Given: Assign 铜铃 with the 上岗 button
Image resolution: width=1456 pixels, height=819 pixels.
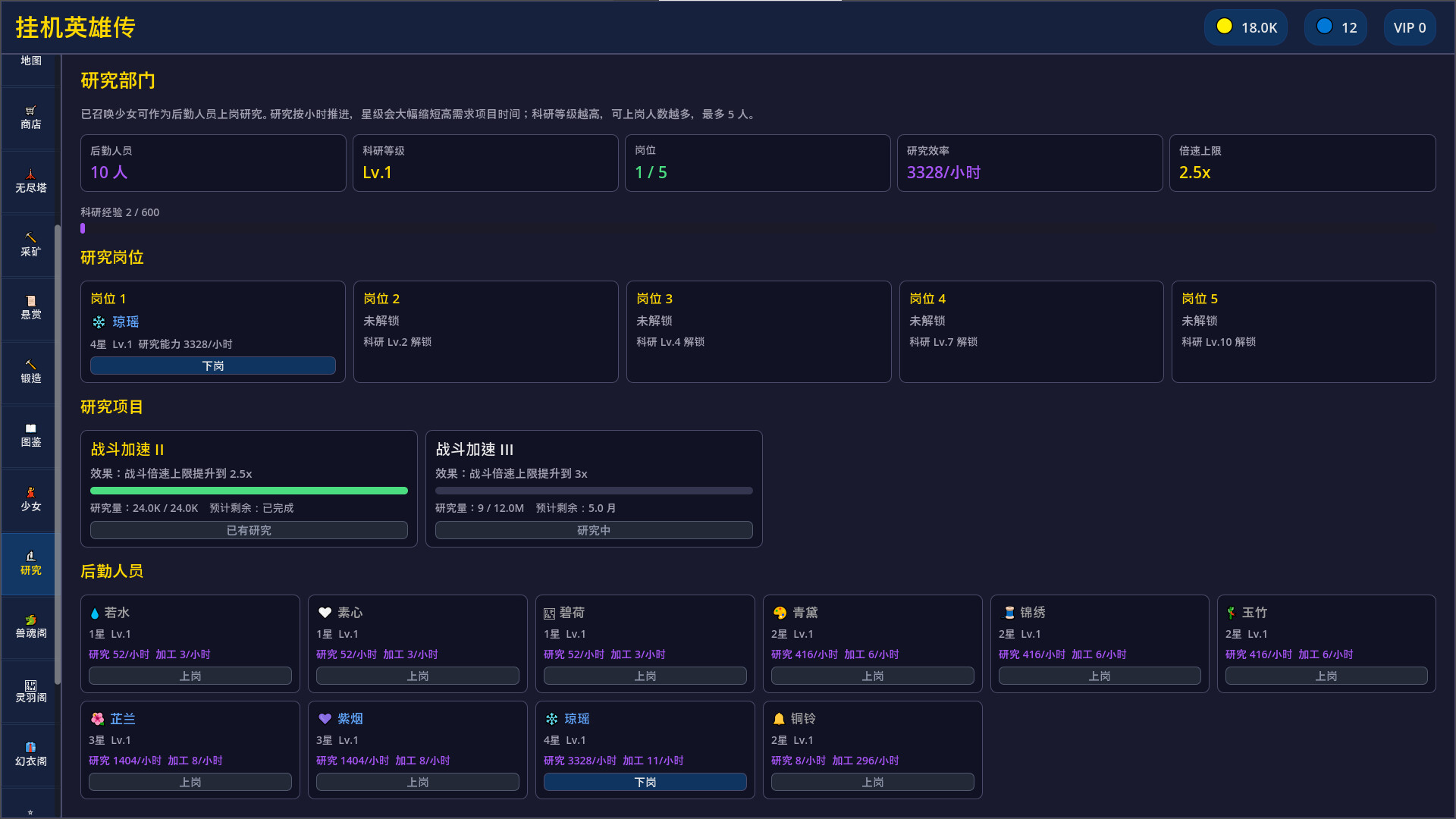Looking at the screenshot, I should coord(872,782).
